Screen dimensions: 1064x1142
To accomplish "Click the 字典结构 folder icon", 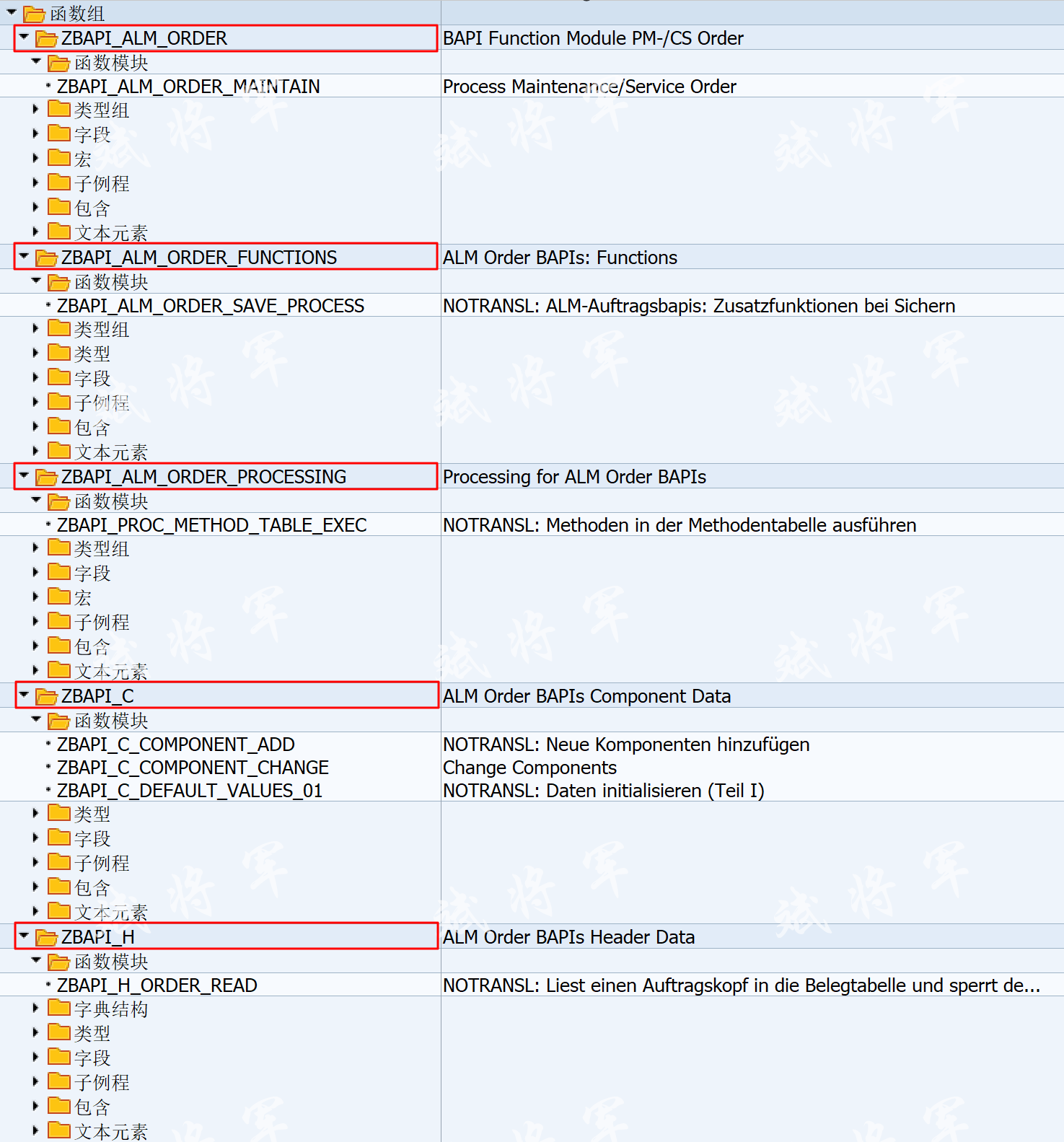I will tap(58, 1008).
